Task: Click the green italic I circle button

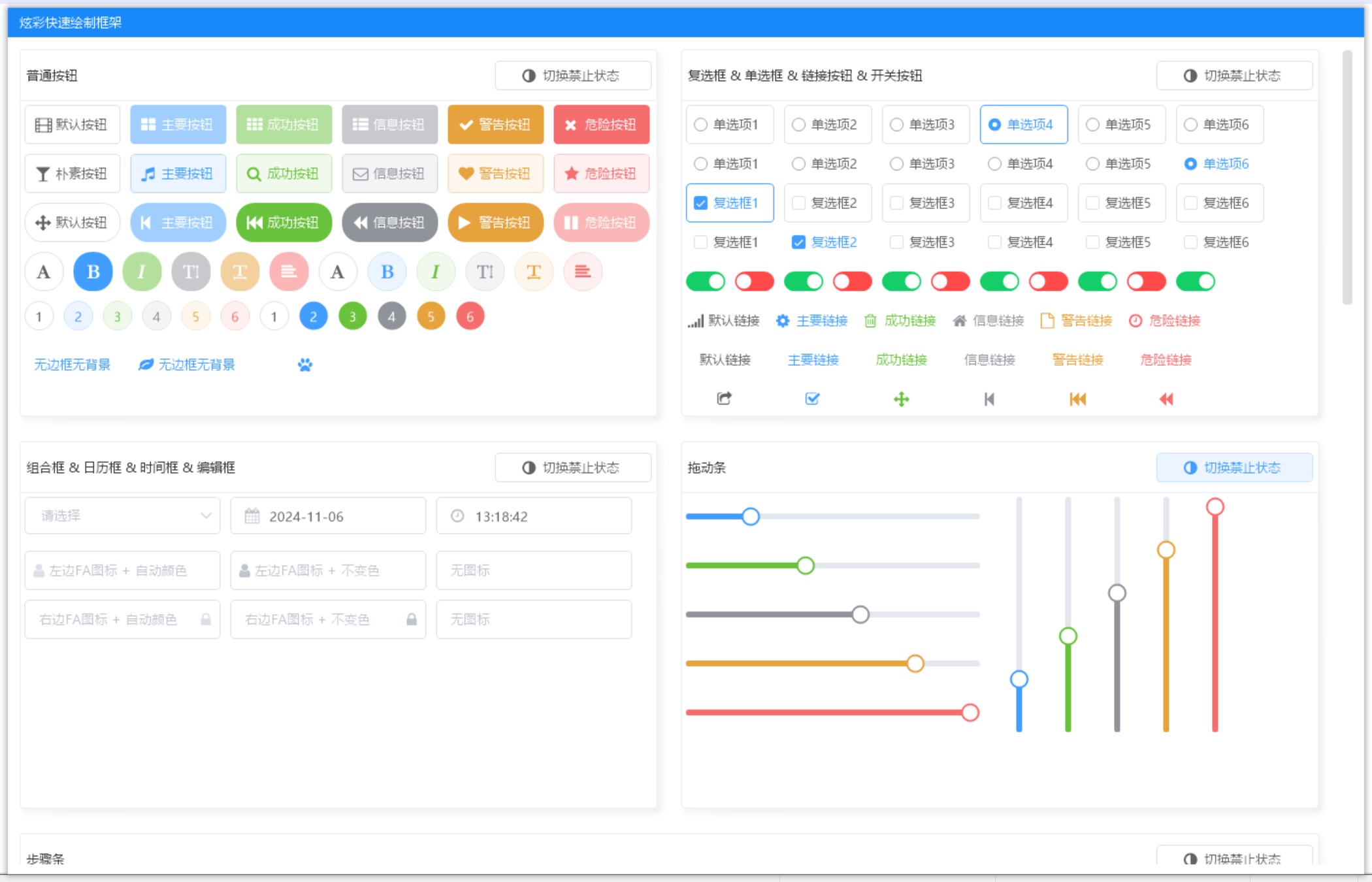Action: pyautogui.click(x=142, y=272)
